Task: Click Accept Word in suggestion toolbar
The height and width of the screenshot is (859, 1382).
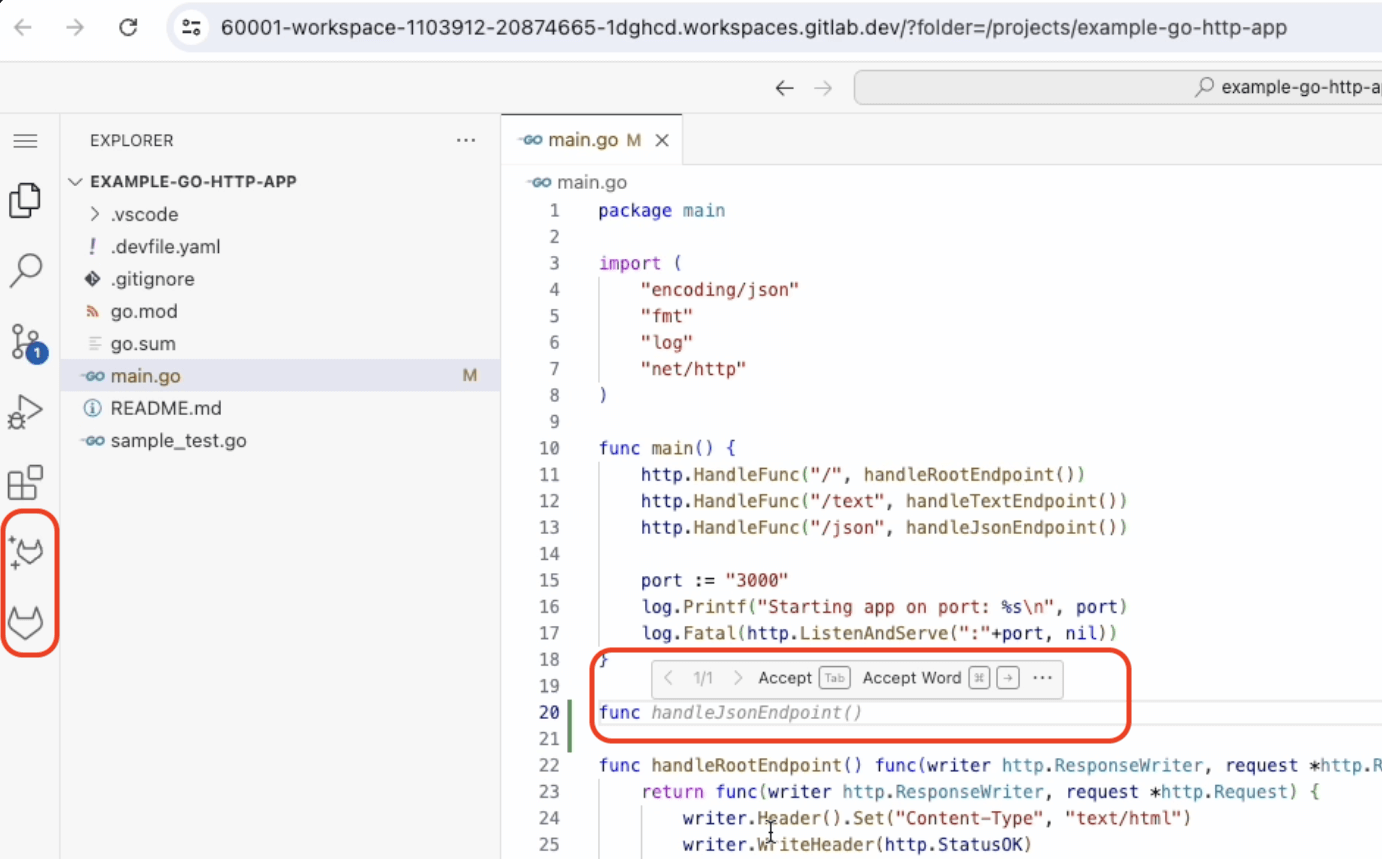Action: (x=911, y=678)
